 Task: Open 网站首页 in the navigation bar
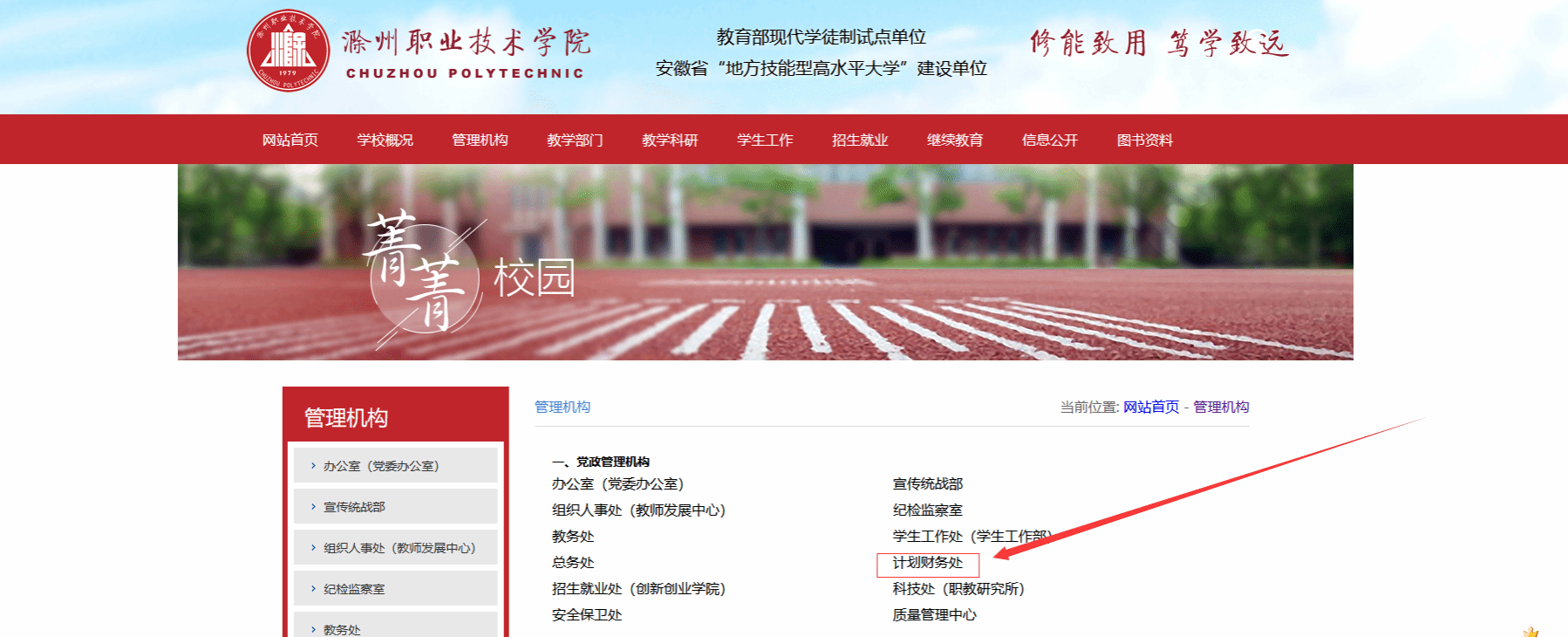[290, 140]
